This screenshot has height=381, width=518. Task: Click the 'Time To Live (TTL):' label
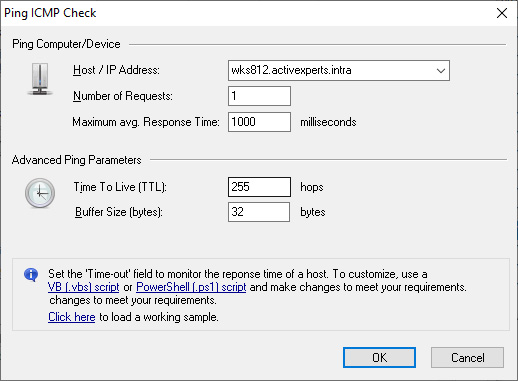coord(120,187)
